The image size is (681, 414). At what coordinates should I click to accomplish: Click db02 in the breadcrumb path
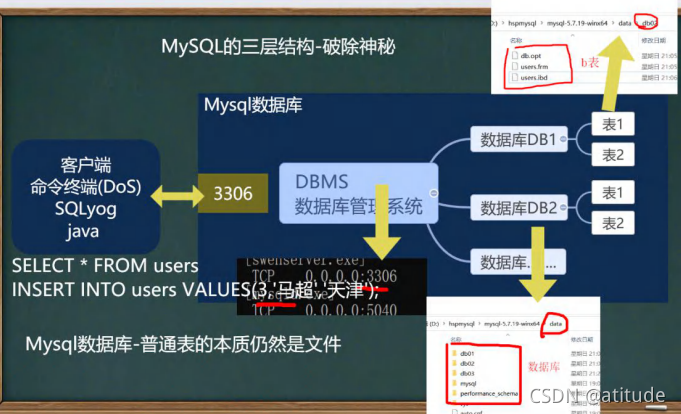(x=649, y=23)
